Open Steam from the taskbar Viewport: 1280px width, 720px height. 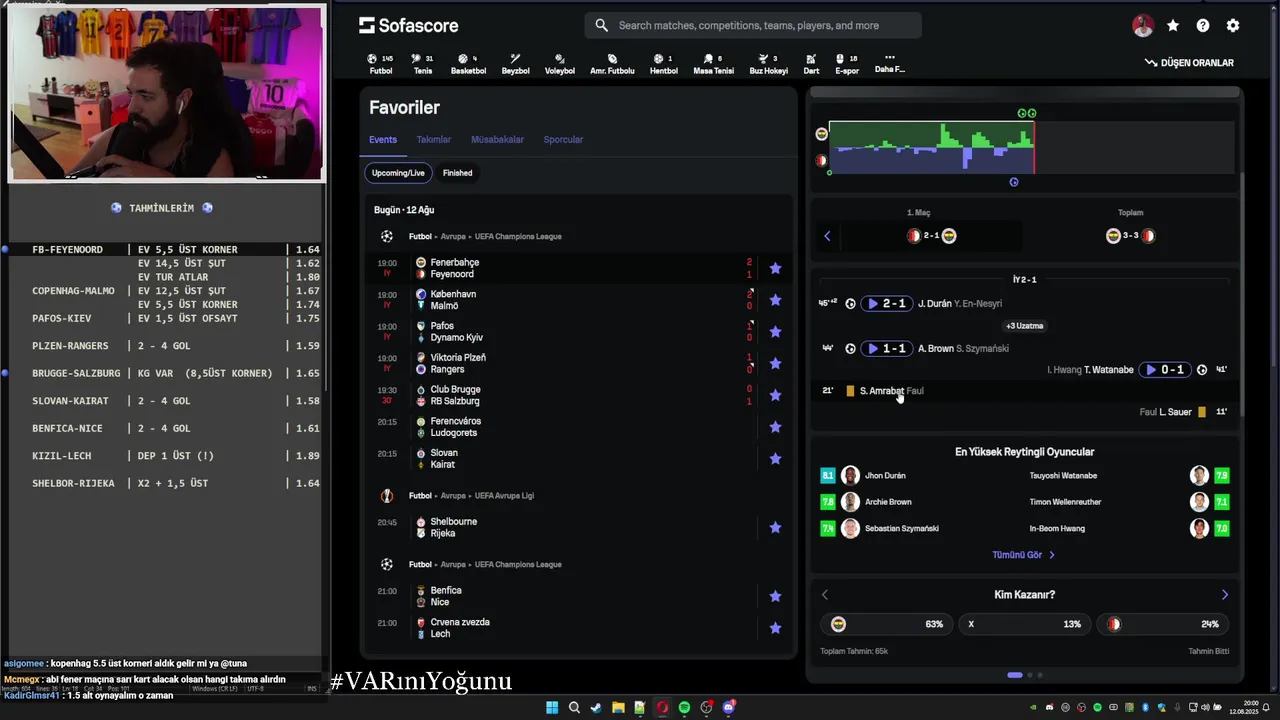coord(596,708)
